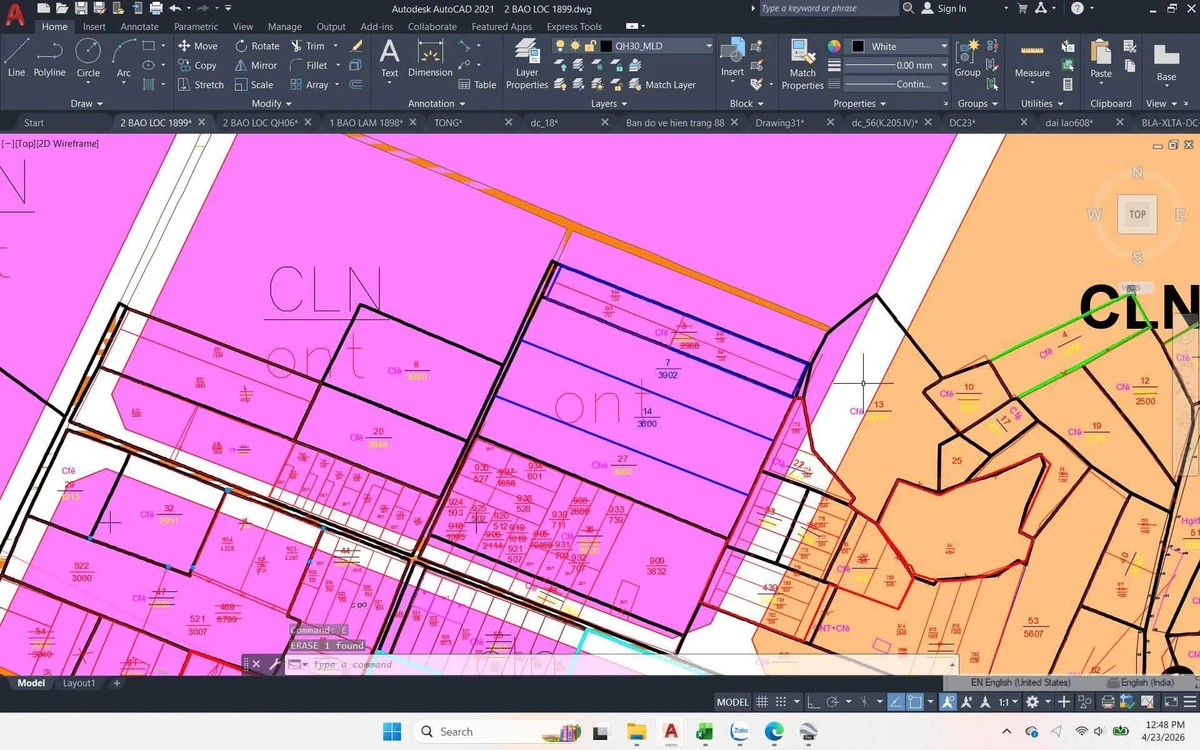Switch to the Annotate ribbon tab
The image size is (1200, 750).
pos(140,27)
